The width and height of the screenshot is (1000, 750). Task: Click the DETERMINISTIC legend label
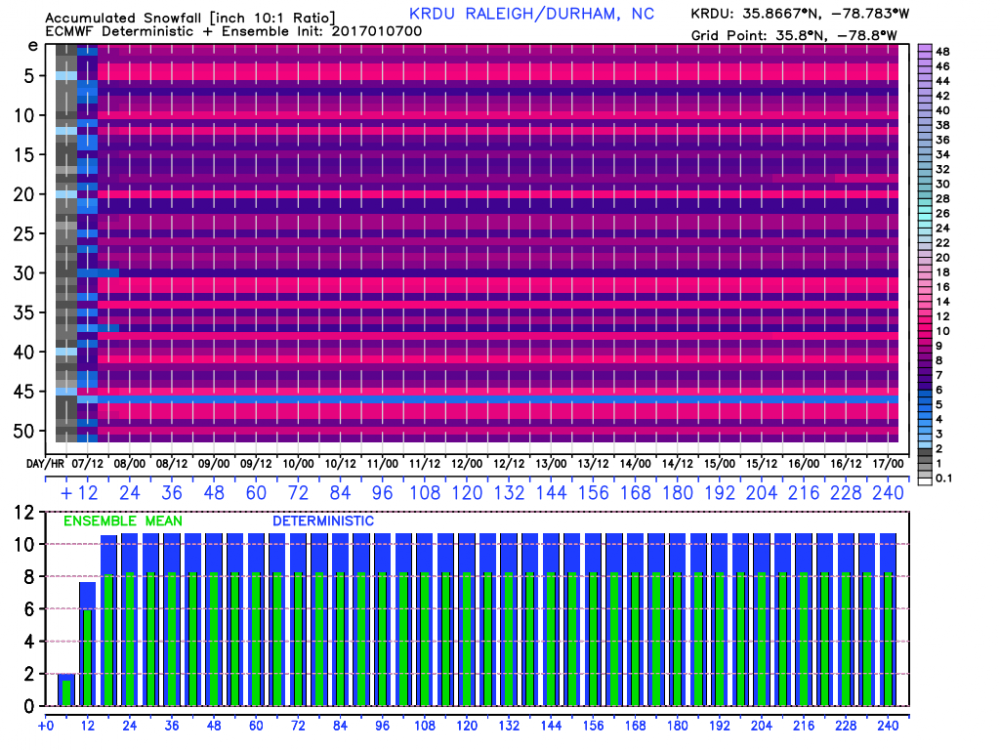pyautogui.click(x=323, y=521)
